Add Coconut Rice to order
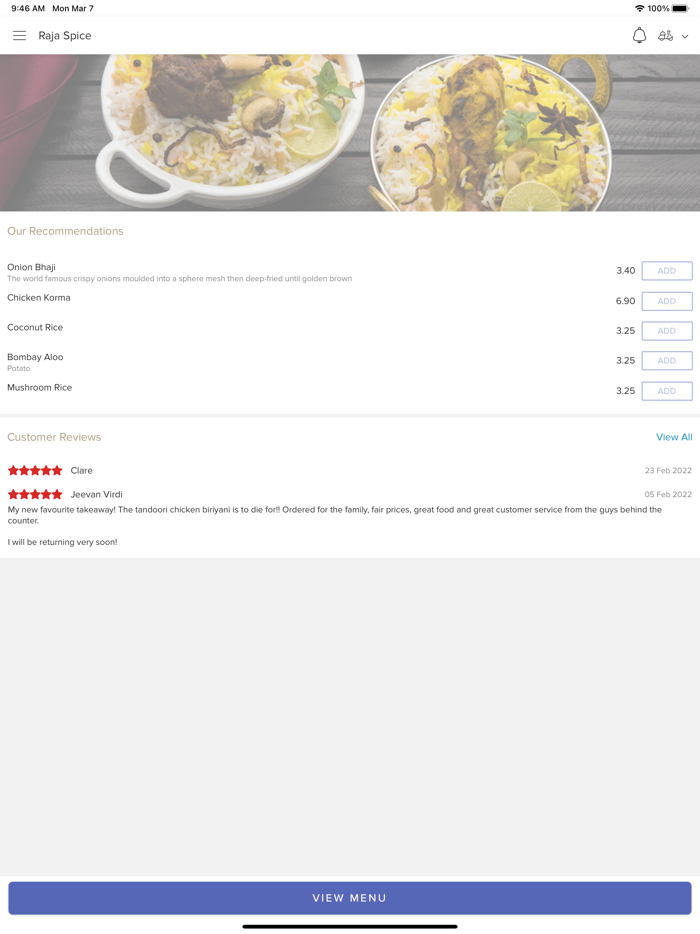 (x=667, y=331)
